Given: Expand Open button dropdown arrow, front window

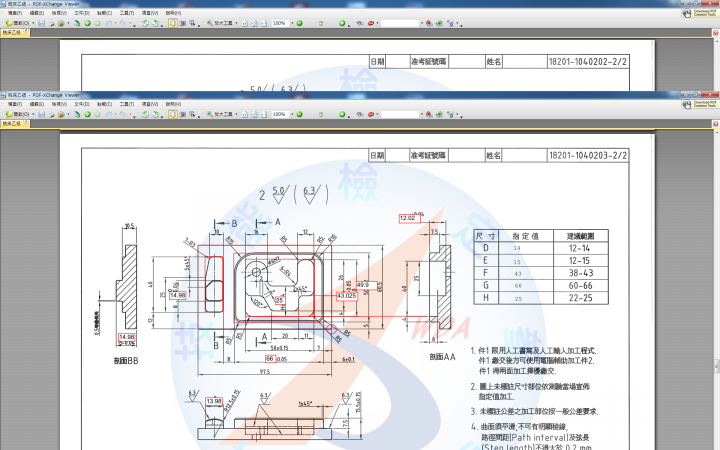Looking at the screenshot, I should point(33,114).
